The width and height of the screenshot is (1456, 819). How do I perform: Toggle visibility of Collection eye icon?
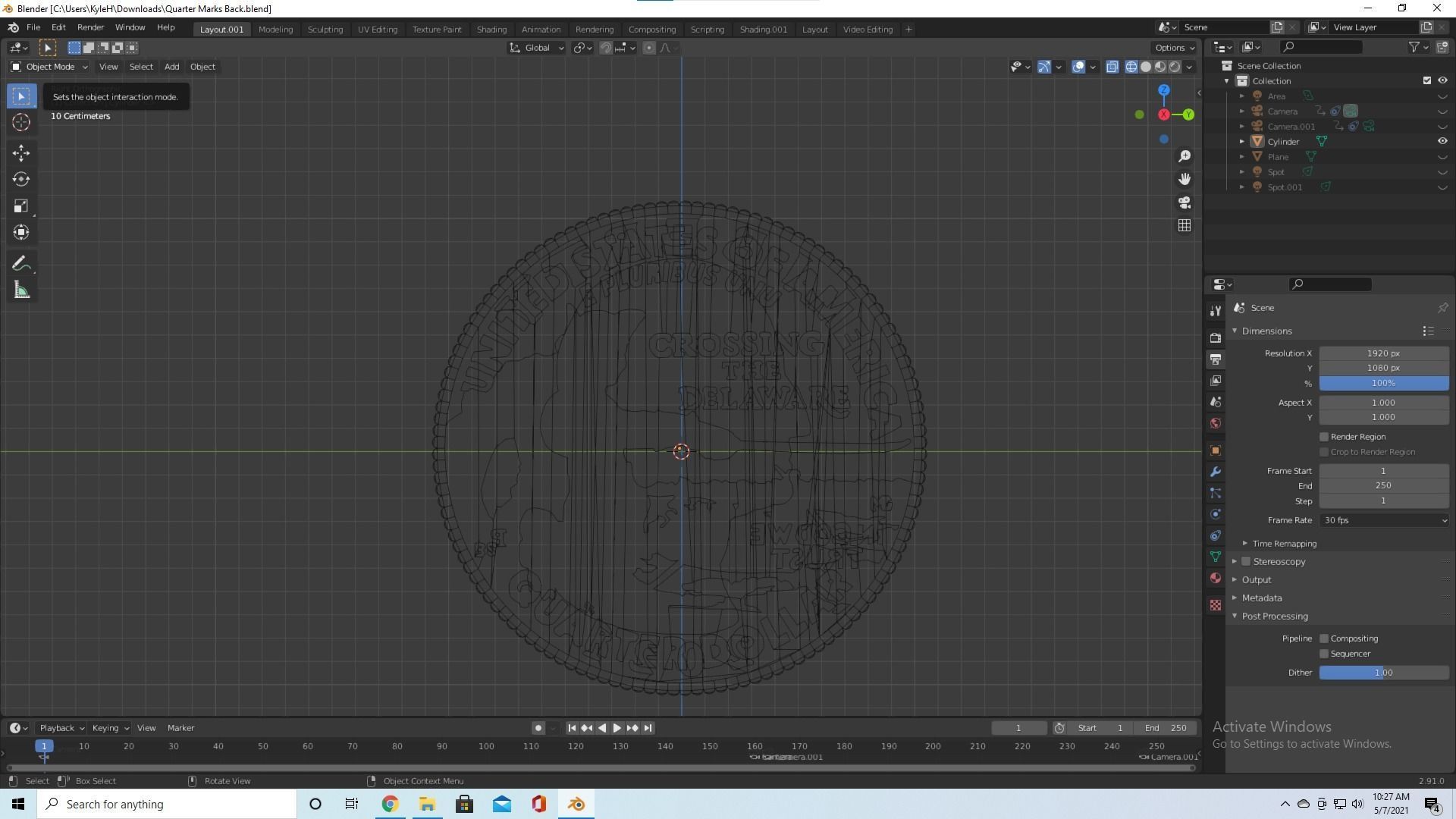pos(1442,80)
